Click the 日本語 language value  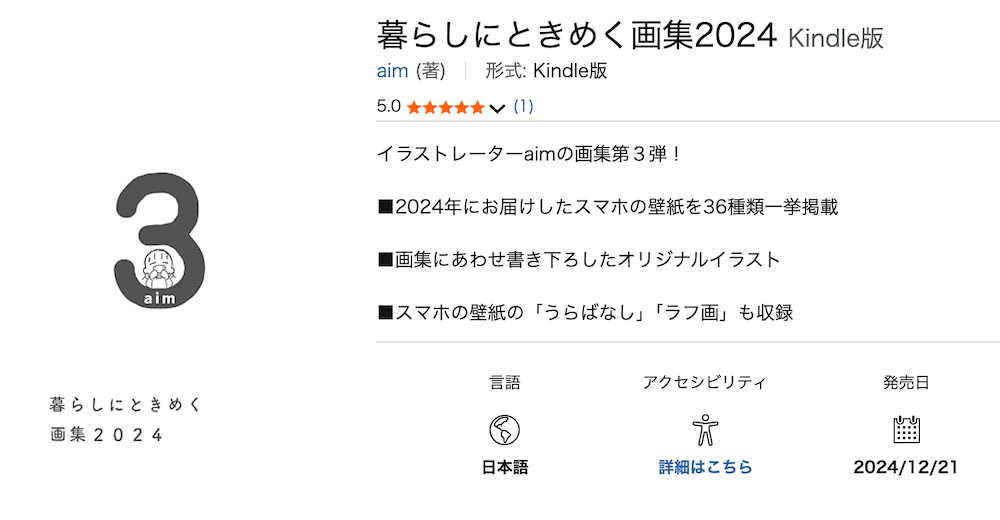coord(504,467)
